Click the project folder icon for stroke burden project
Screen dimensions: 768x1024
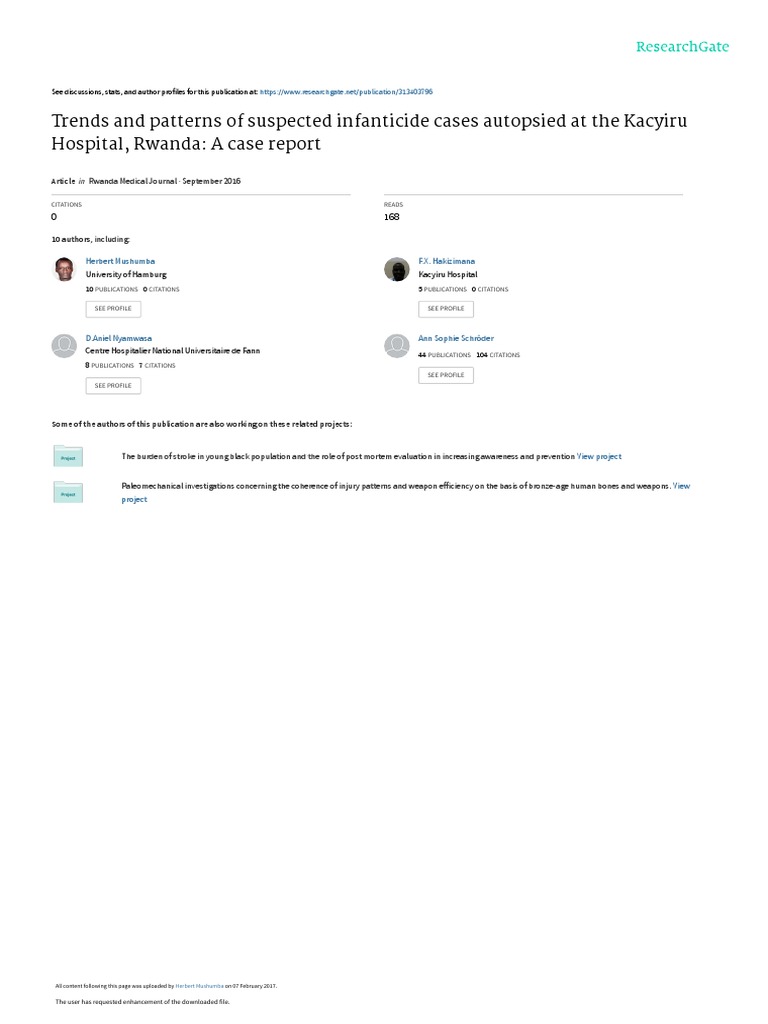68,456
